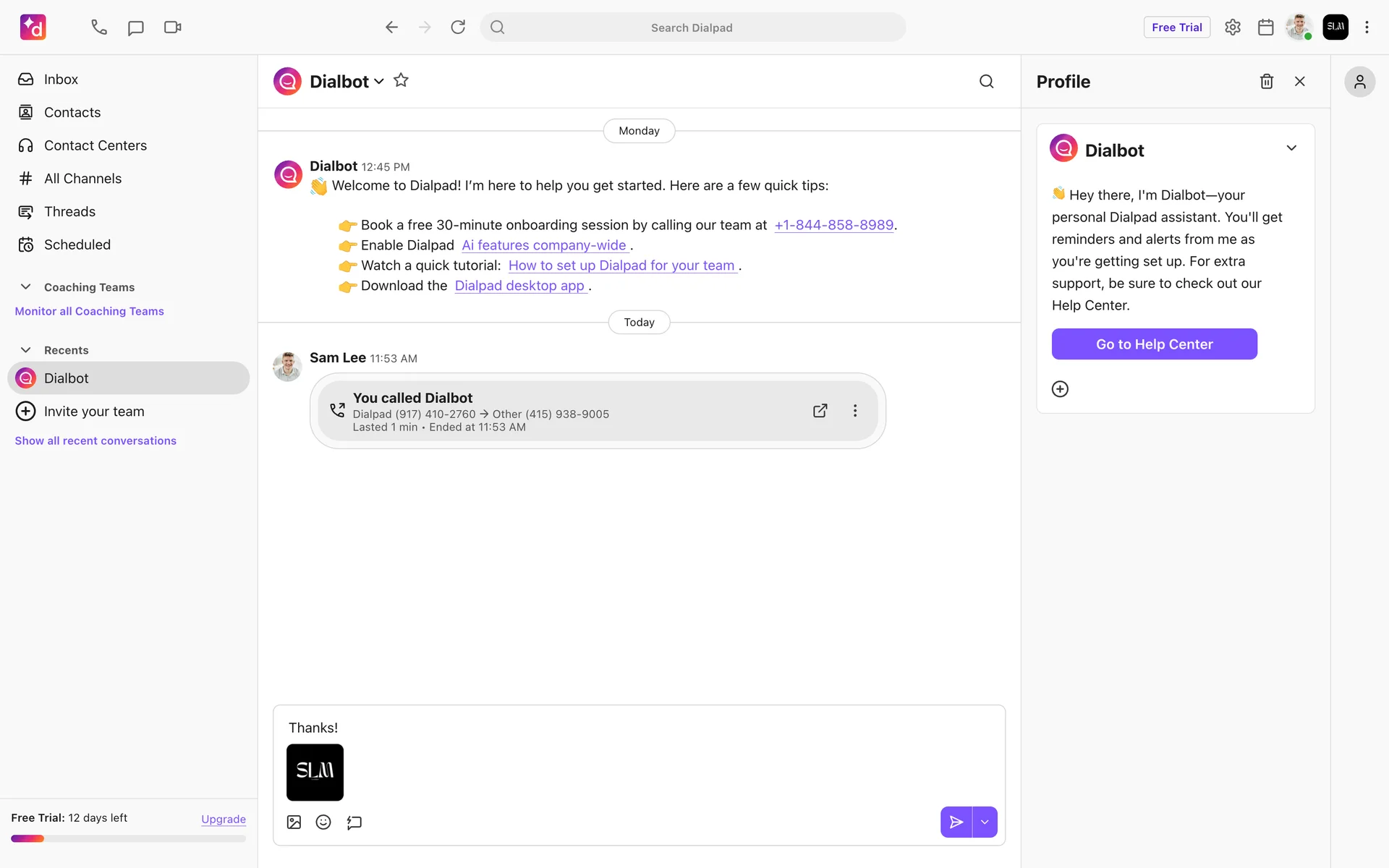Open settings gear icon
The width and height of the screenshot is (1389, 868).
coord(1233,27)
